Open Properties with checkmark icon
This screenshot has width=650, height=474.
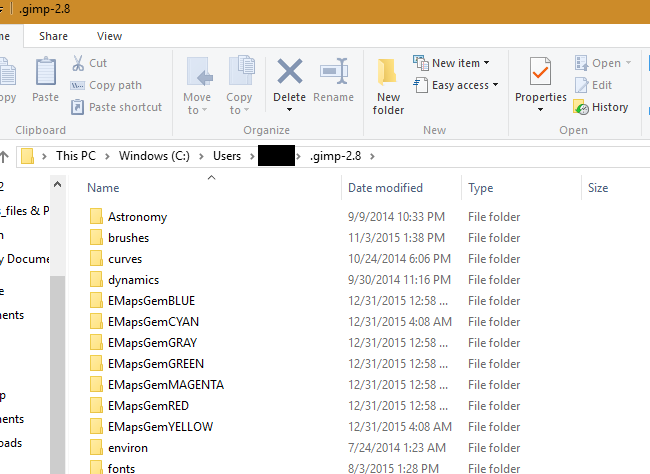point(541,71)
